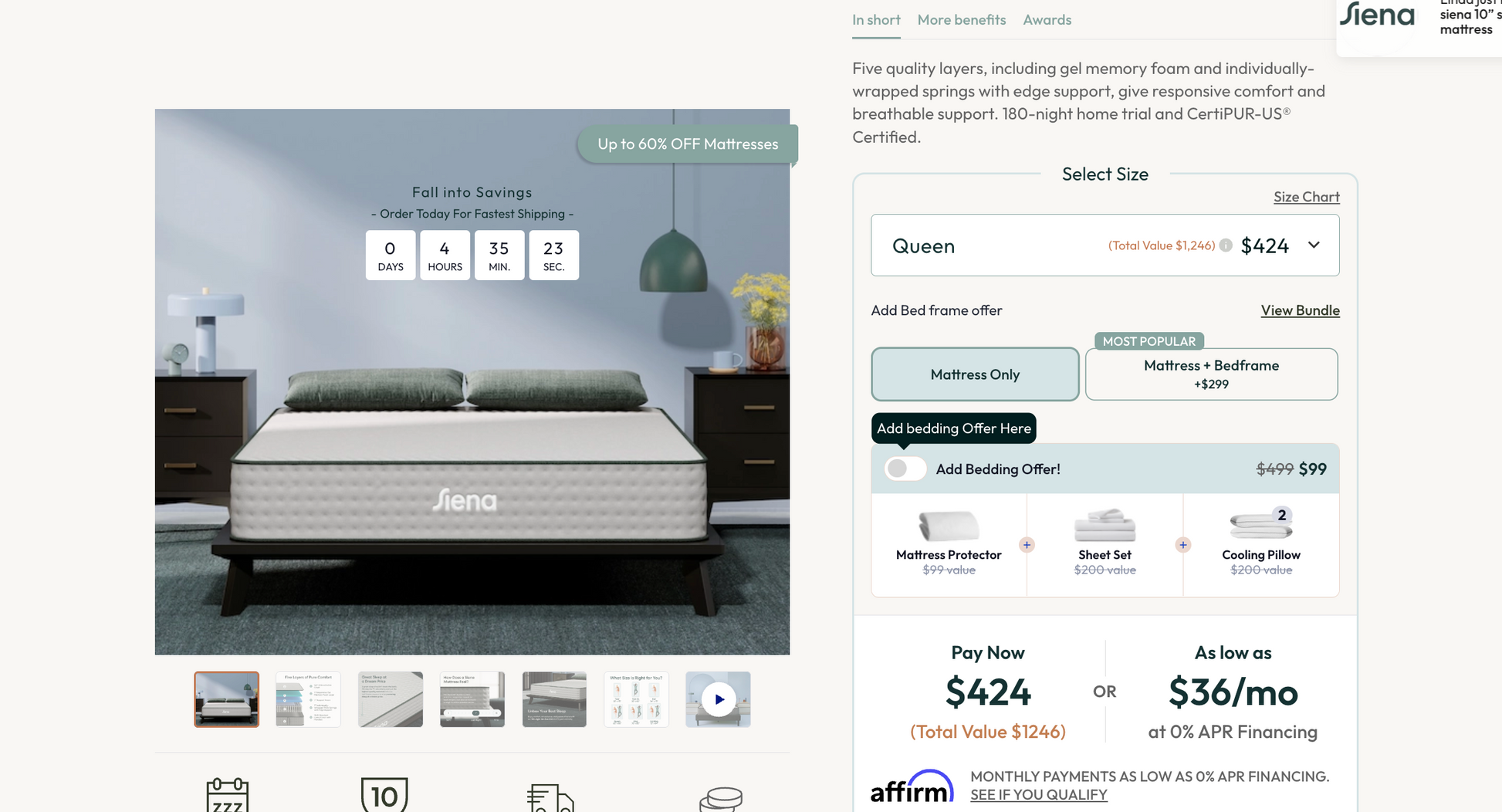Click See If You Qualify link
The image size is (1502, 812).
1038,795
